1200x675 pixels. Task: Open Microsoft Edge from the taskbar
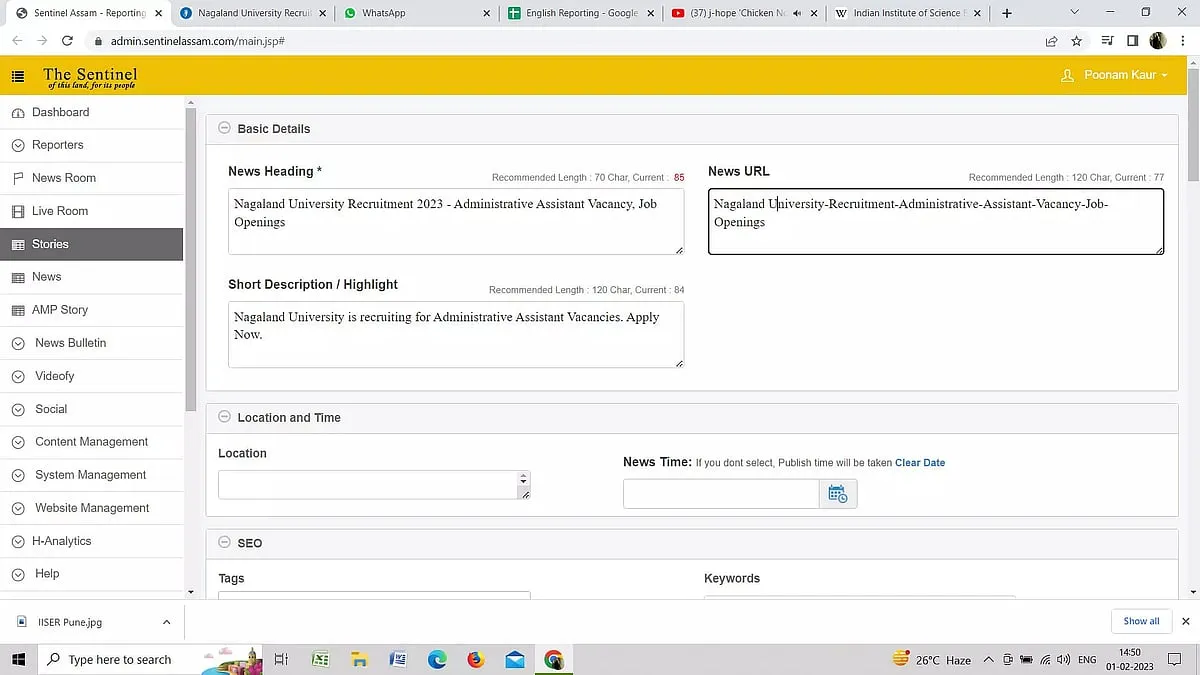pyautogui.click(x=437, y=660)
